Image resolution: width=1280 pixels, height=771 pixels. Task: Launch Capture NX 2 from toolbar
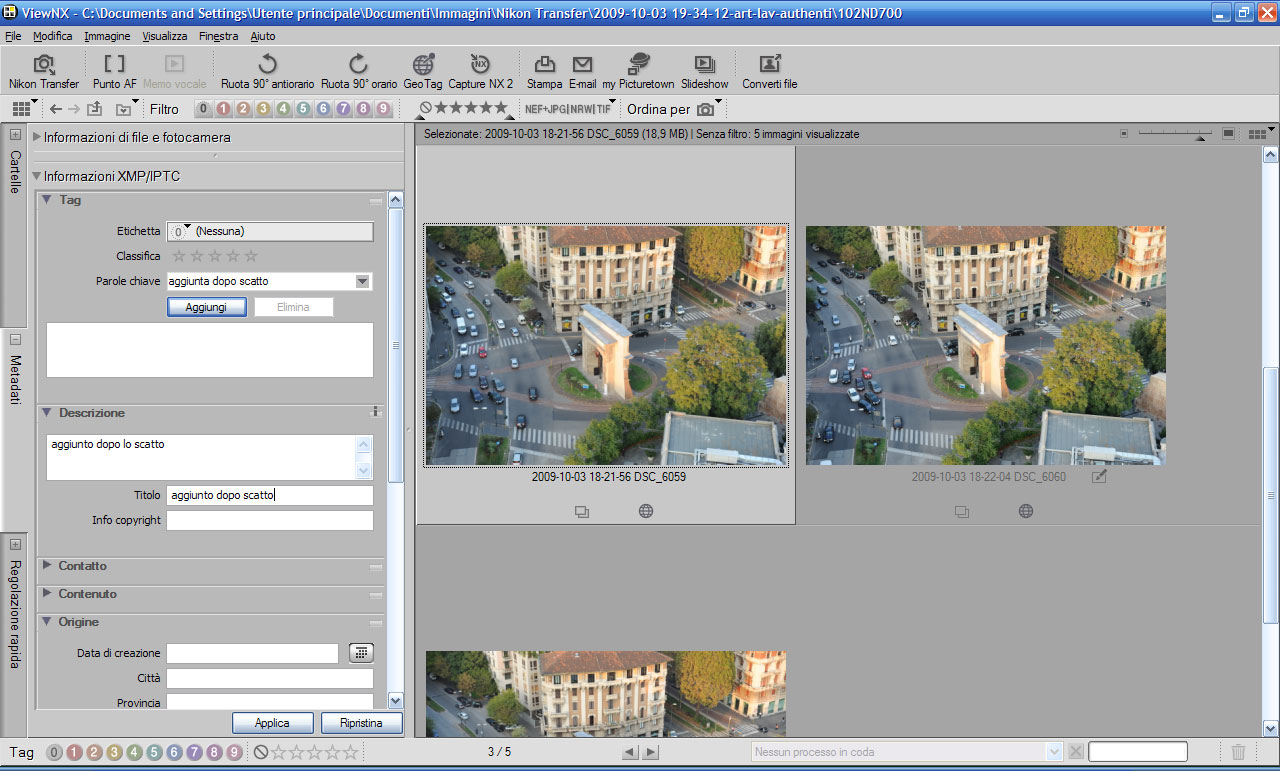(x=480, y=72)
